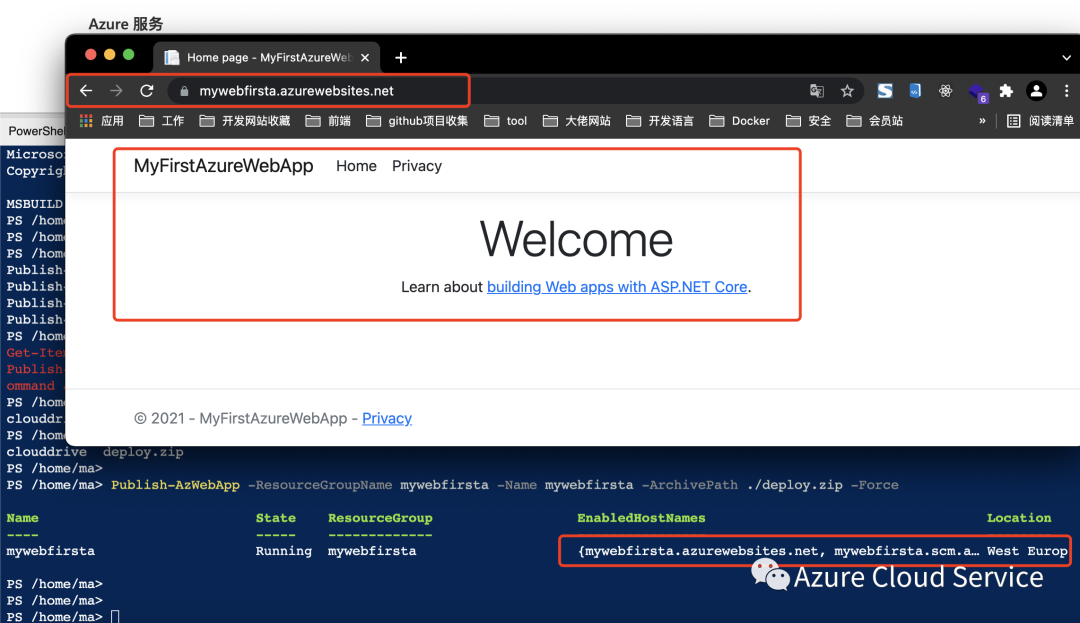
Task: View site info via the padlock icon
Action: click(184, 91)
